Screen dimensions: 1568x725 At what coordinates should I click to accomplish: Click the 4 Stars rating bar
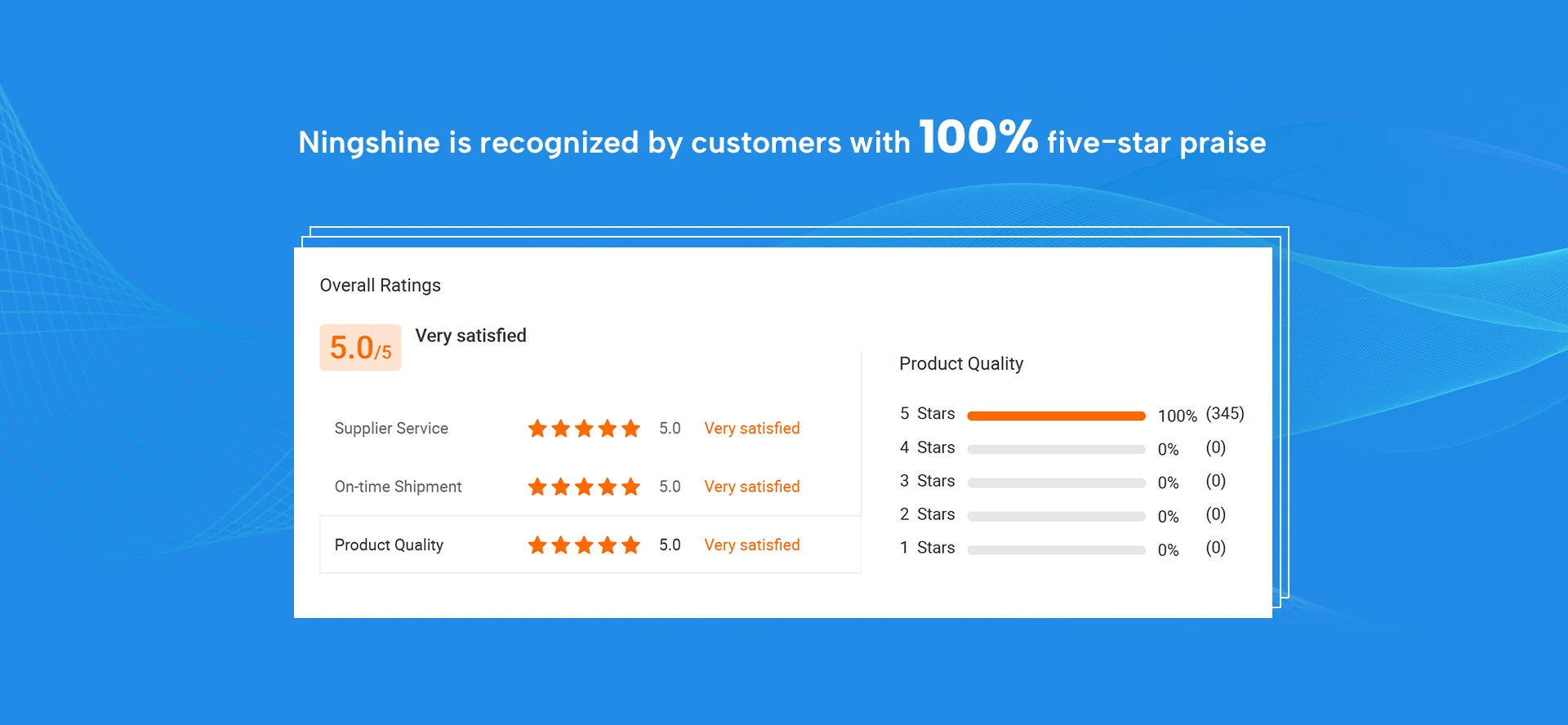pyautogui.click(x=1056, y=450)
